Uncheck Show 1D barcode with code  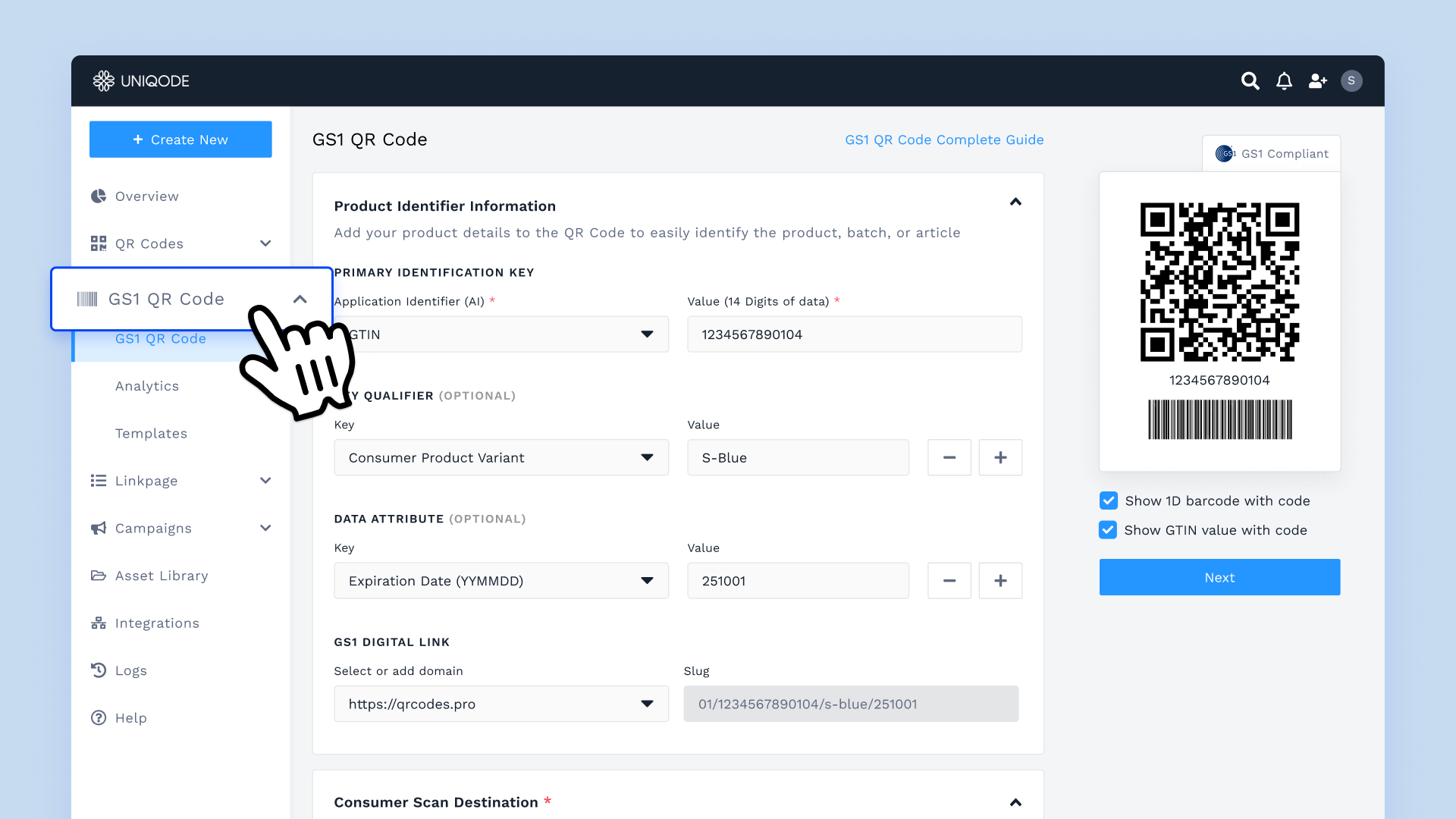coord(1109,500)
